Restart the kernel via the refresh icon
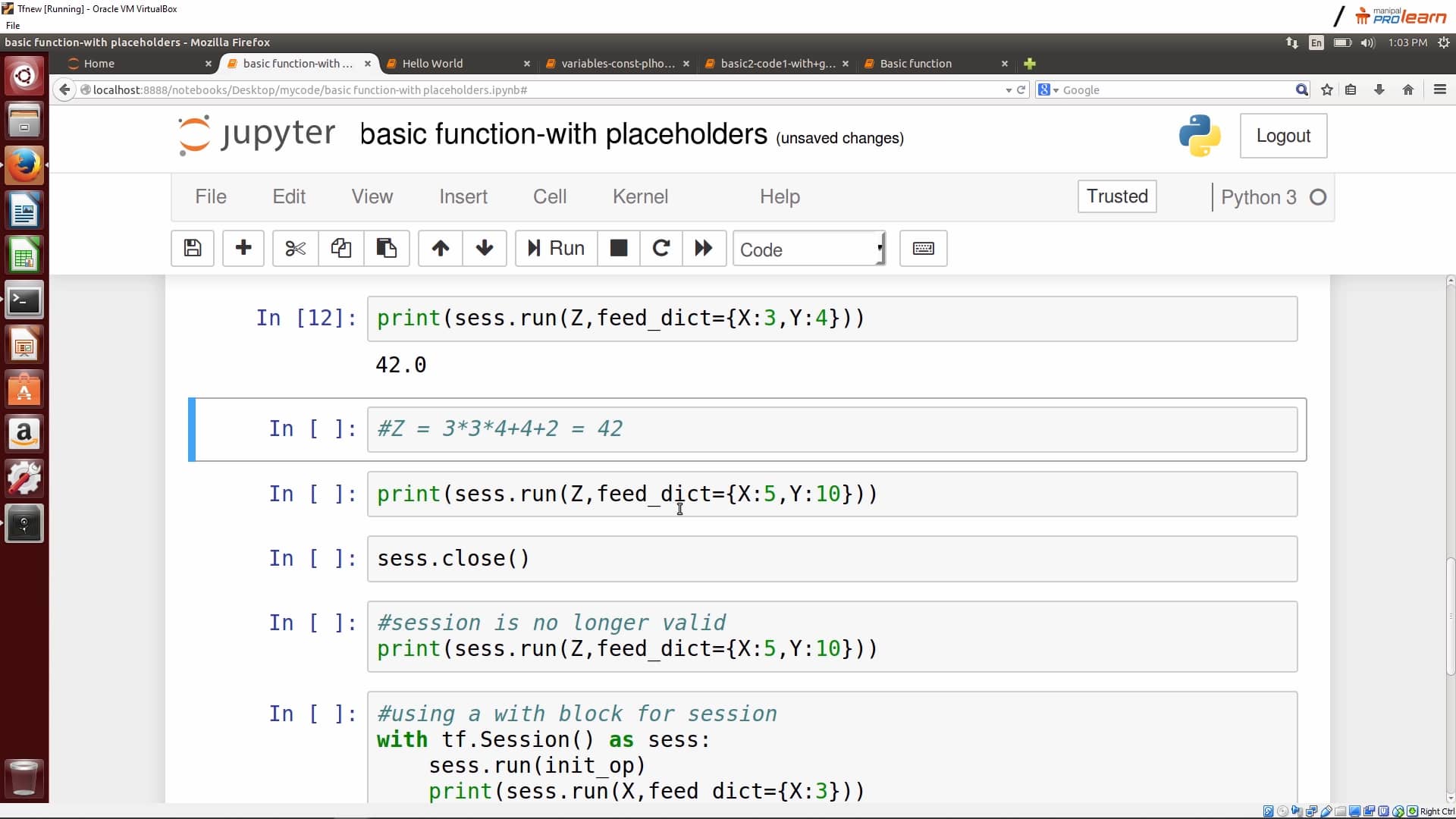The height and width of the screenshot is (819, 1456). pos(661,248)
